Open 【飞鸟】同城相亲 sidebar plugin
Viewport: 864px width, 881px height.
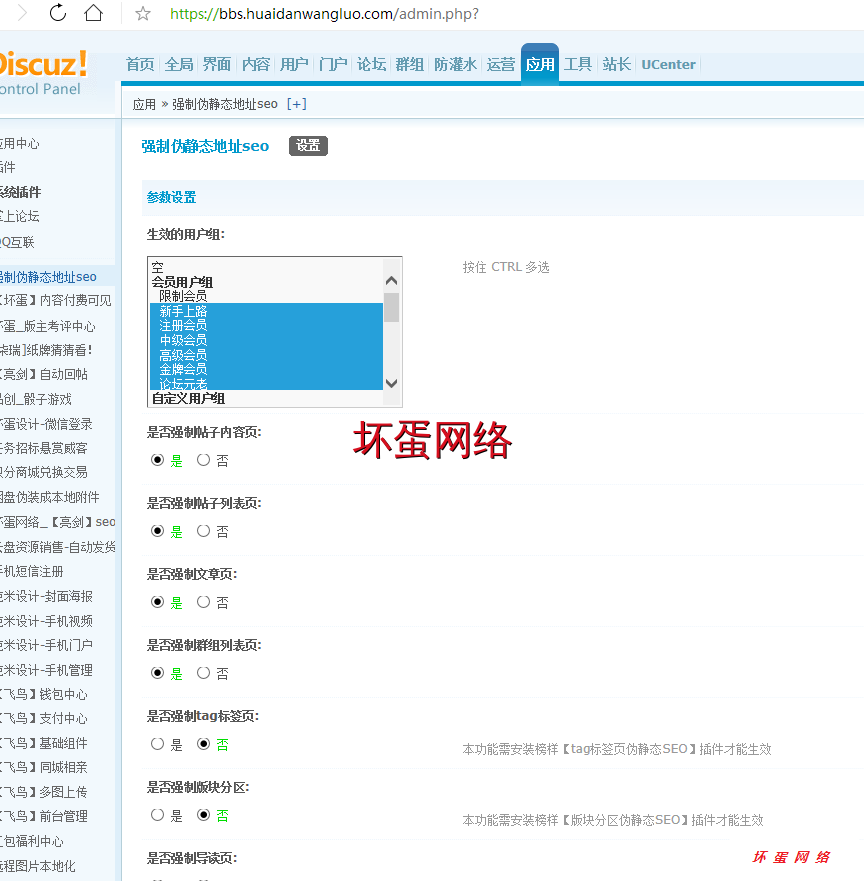44,768
